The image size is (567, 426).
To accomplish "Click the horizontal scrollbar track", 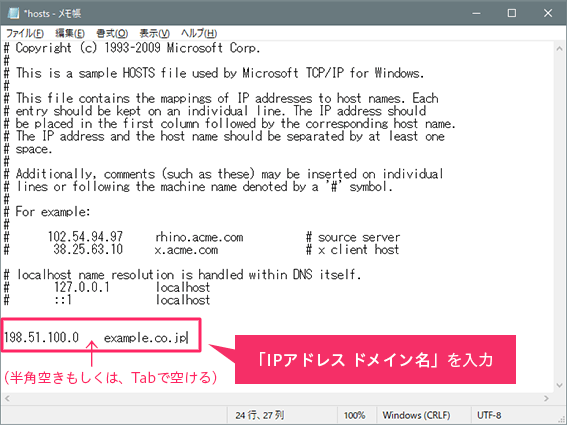I will coord(277,398).
